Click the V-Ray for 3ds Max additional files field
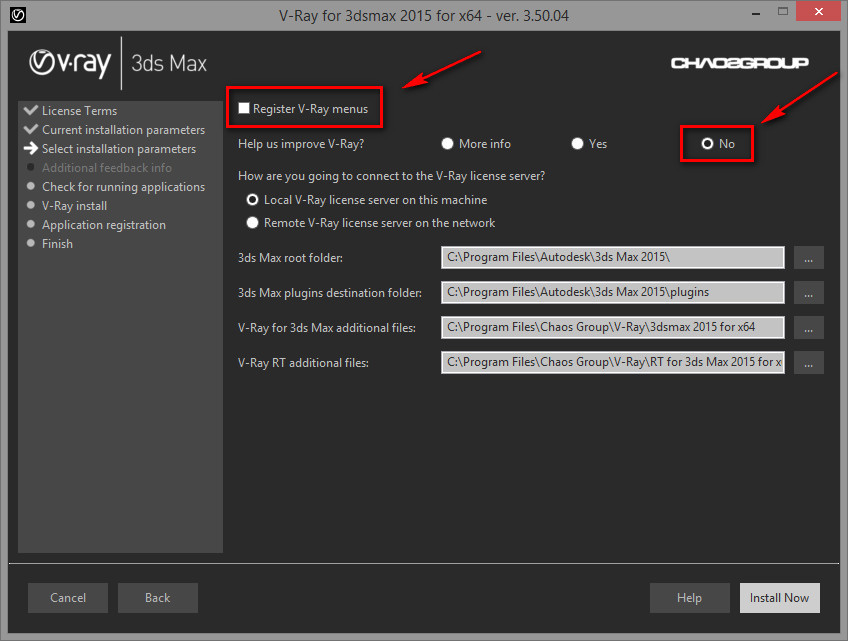848x641 pixels. 613,327
